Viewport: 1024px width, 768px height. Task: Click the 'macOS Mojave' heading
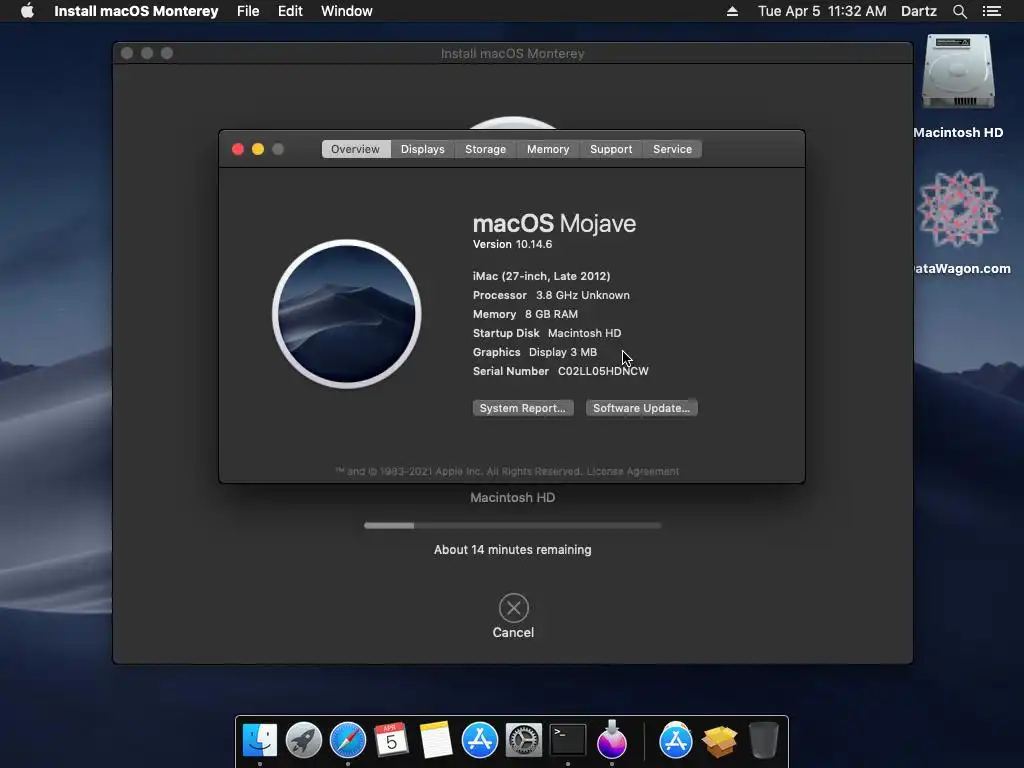554,223
